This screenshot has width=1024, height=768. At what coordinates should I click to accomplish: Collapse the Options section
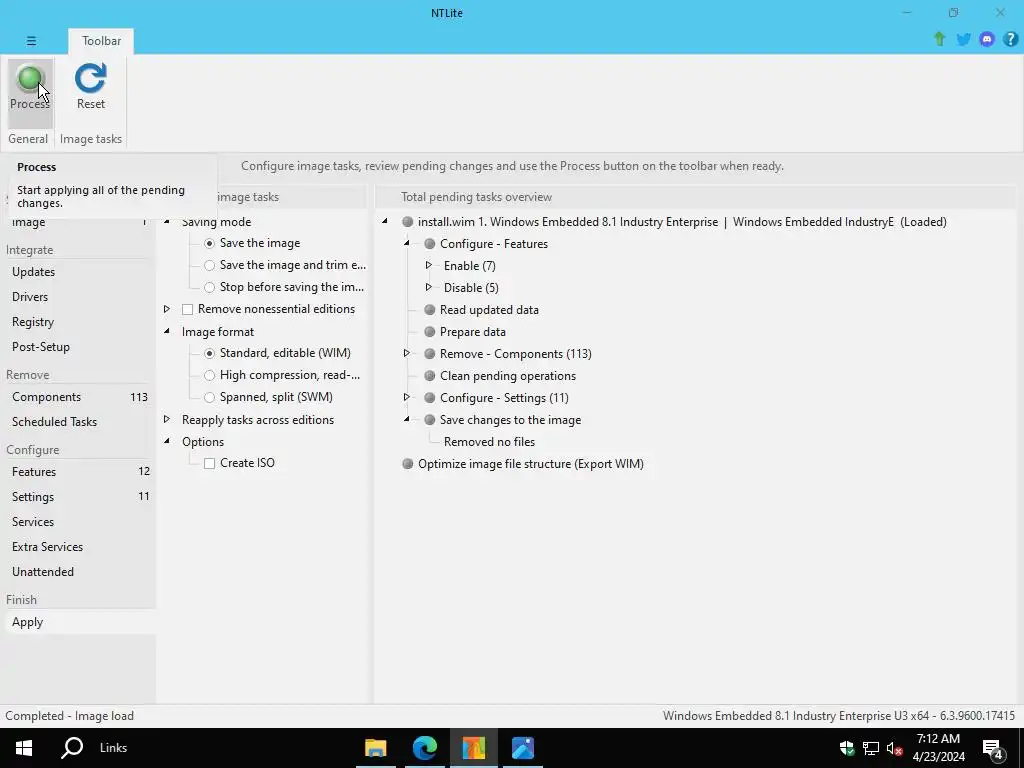(x=167, y=441)
